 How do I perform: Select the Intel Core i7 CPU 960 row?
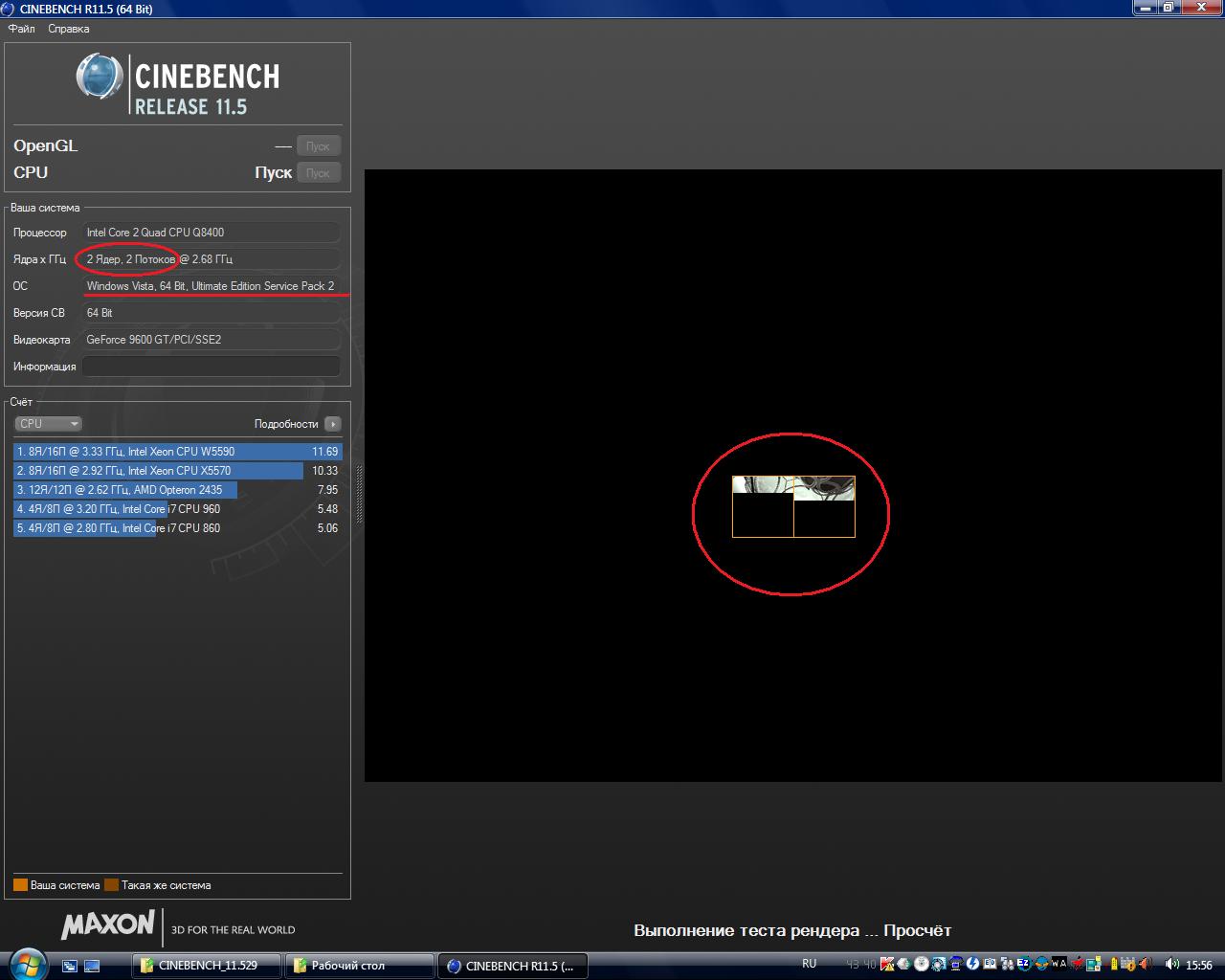coord(177,509)
